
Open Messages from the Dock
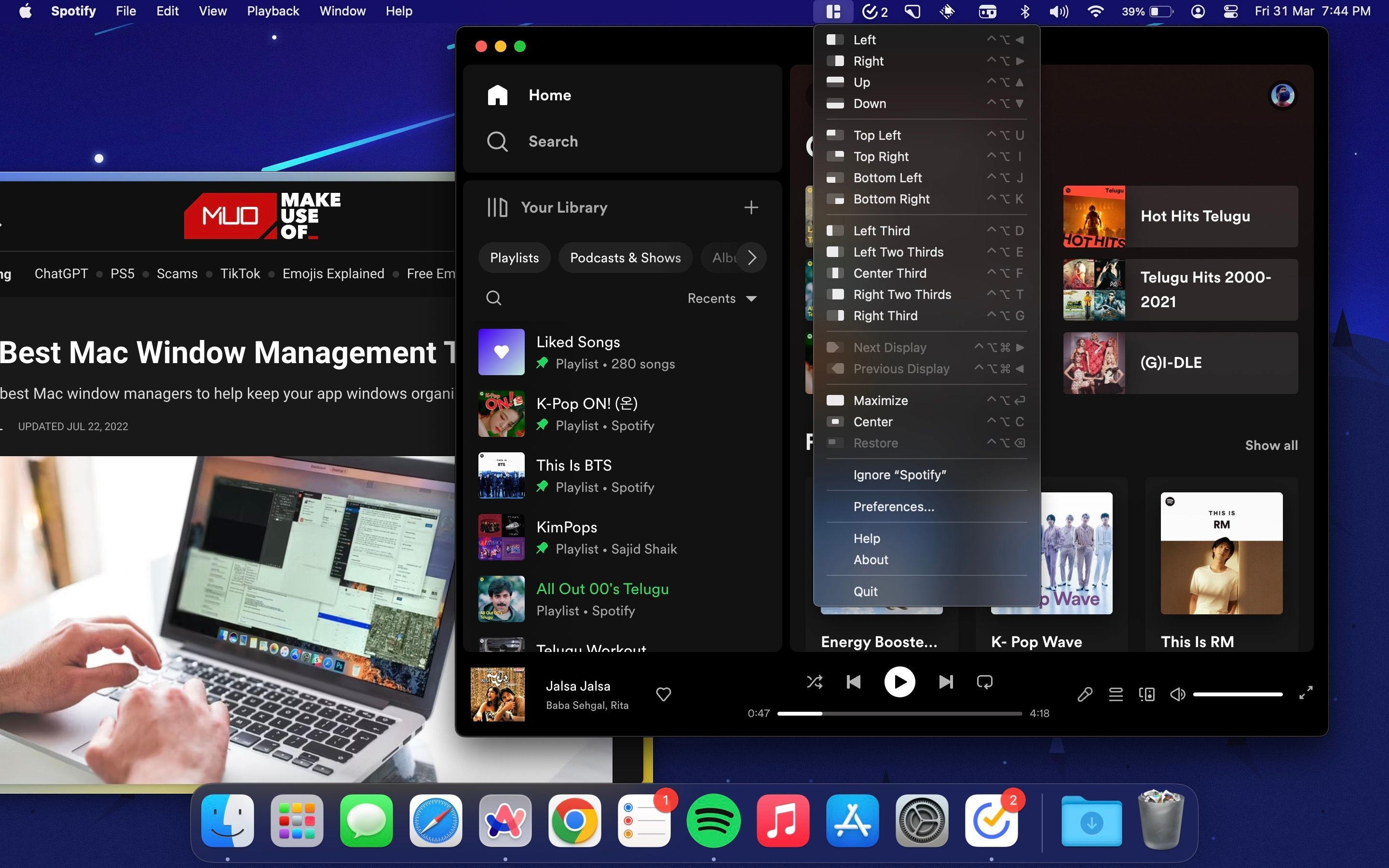[366, 820]
